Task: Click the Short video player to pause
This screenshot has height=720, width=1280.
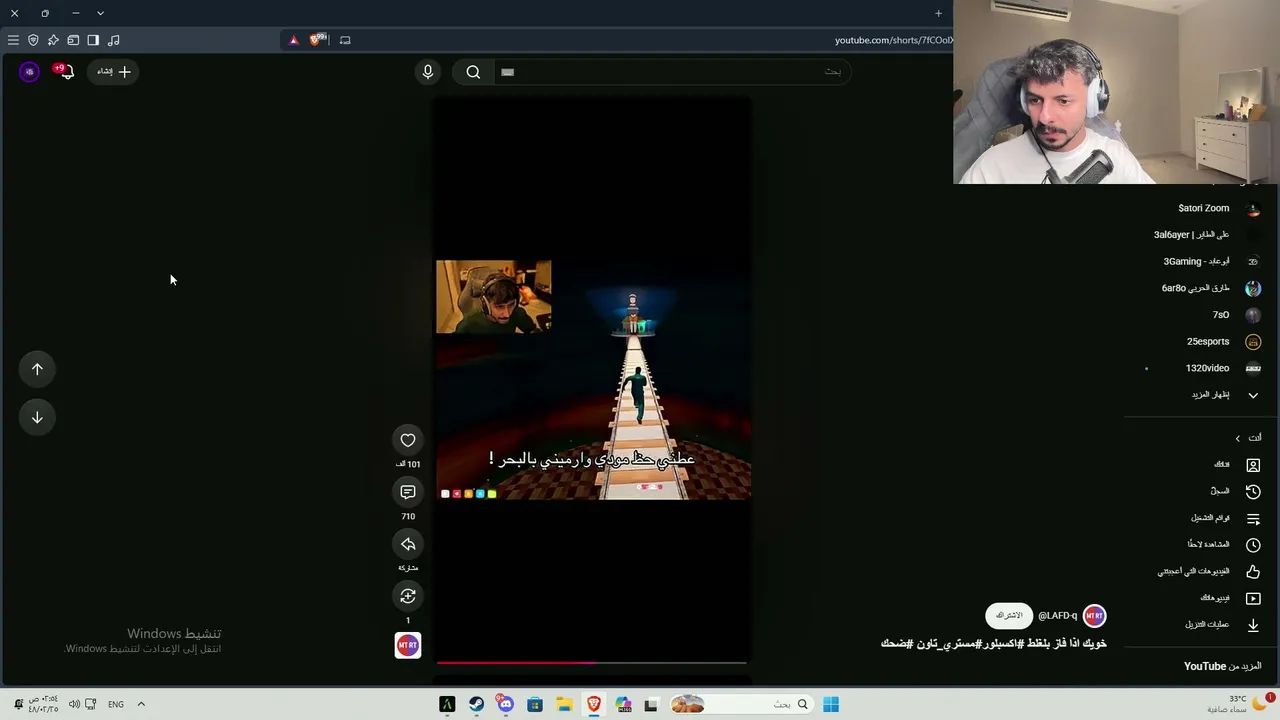Action: coord(593,380)
